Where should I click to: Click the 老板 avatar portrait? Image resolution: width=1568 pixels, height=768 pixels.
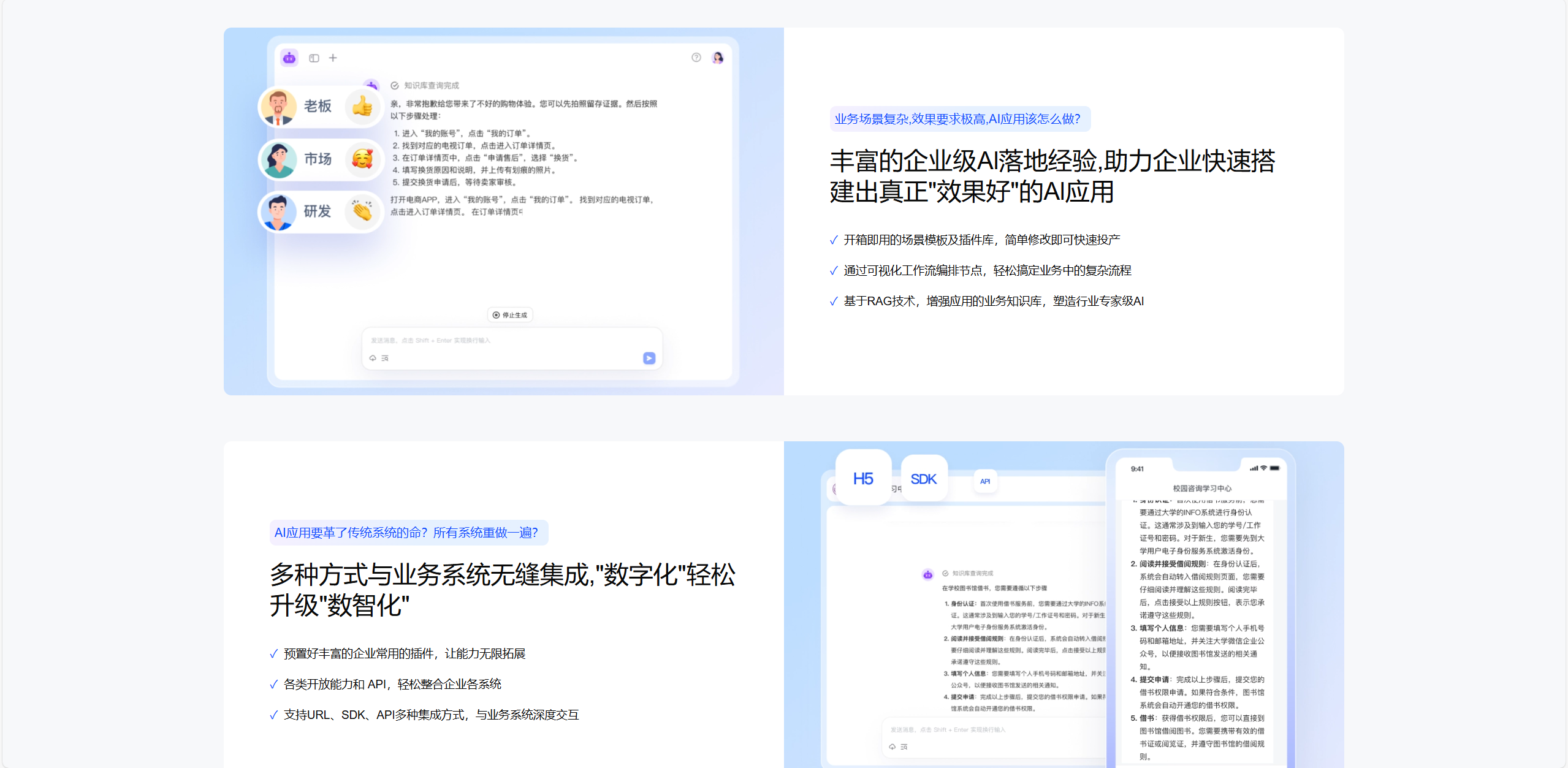coord(279,107)
